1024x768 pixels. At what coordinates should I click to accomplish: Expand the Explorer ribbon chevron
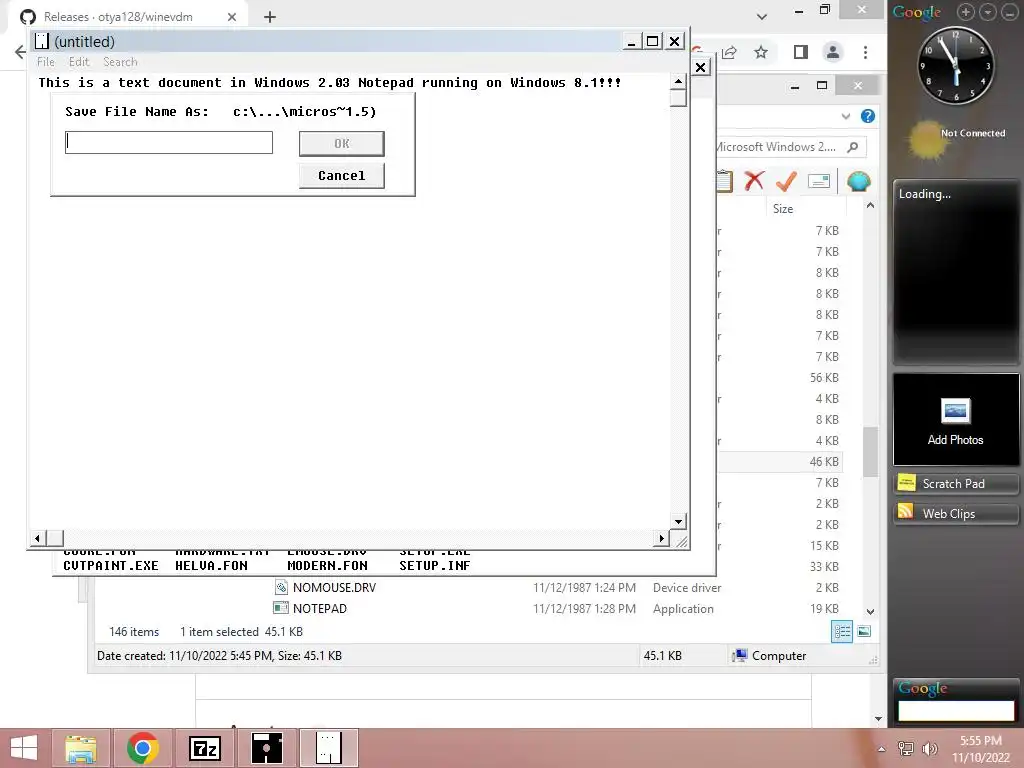click(x=846, y=116)
